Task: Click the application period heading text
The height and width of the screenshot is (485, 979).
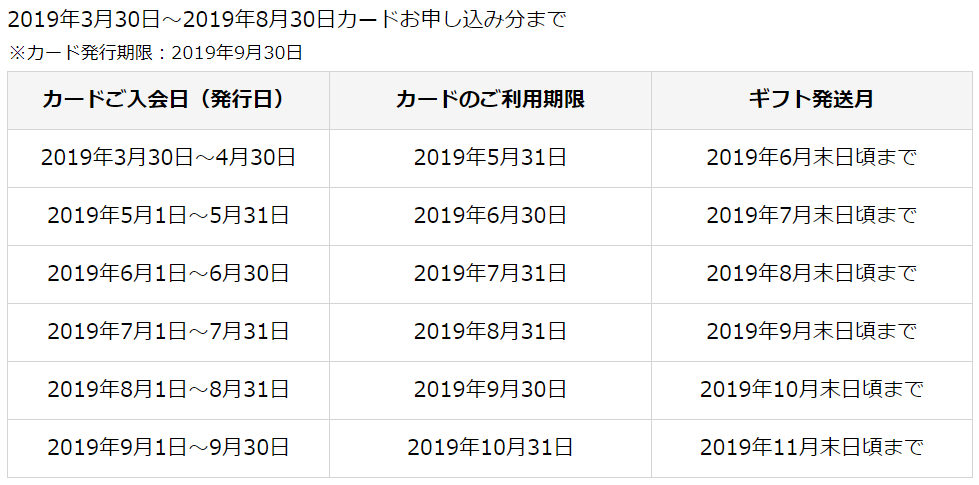Action: 287,19
